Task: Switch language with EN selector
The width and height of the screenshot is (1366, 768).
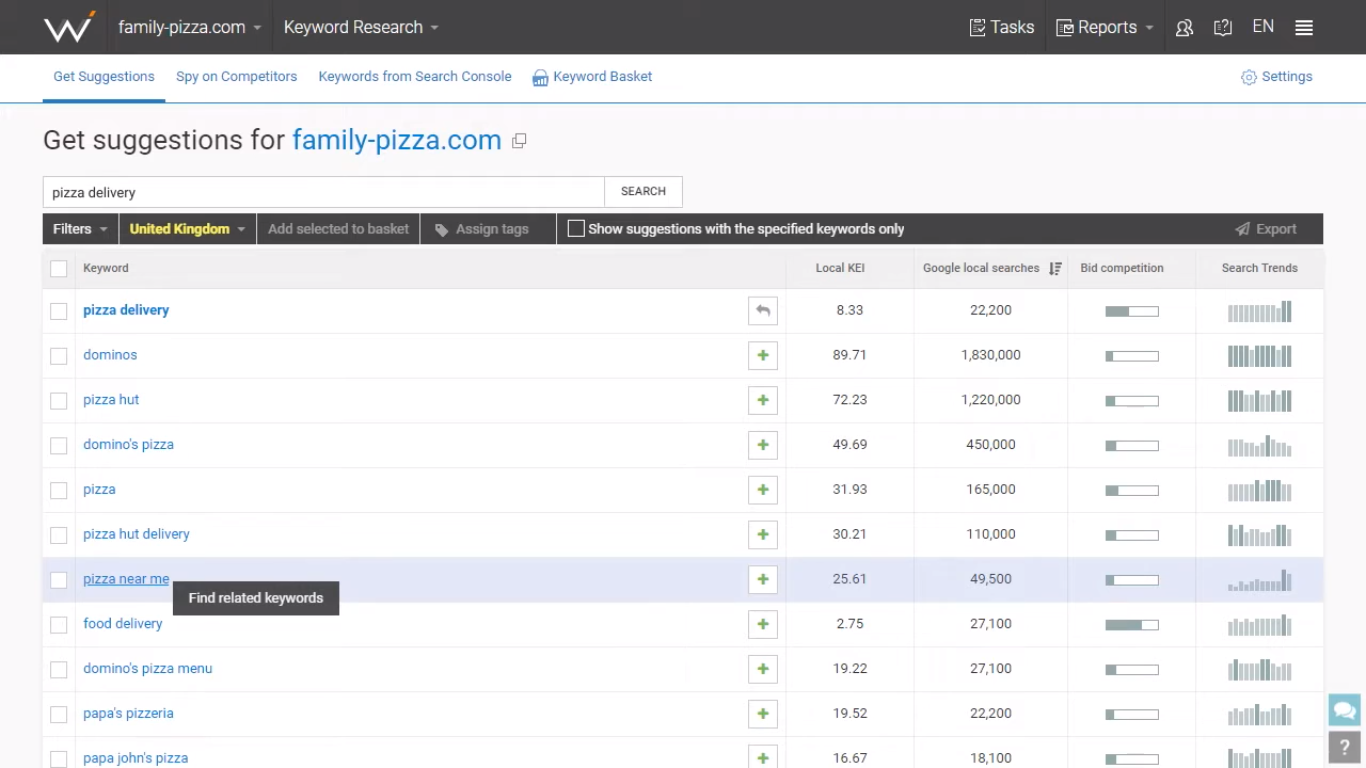Action: point(1263,27)
